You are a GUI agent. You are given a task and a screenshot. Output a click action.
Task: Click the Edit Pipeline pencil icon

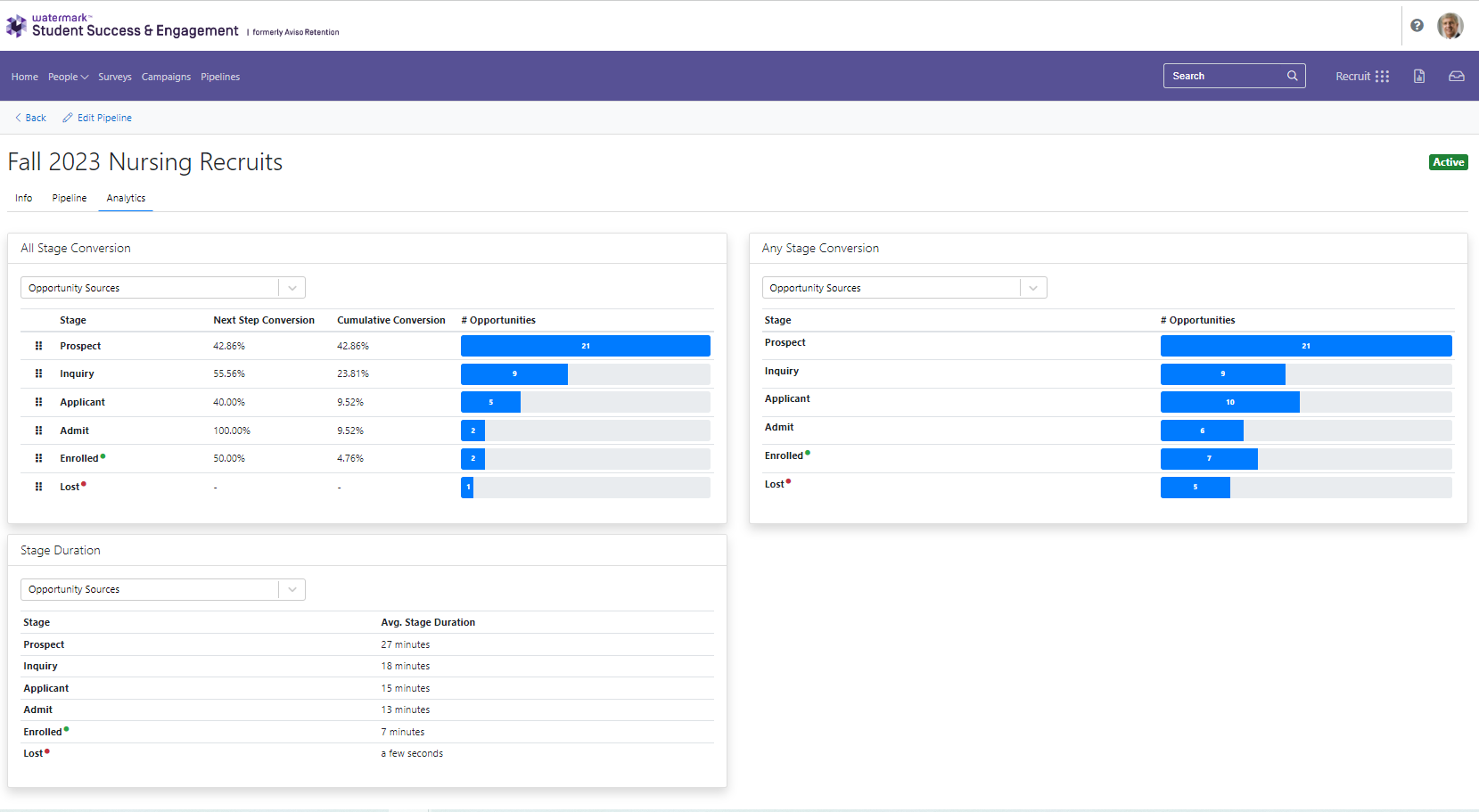coord(66,117)
